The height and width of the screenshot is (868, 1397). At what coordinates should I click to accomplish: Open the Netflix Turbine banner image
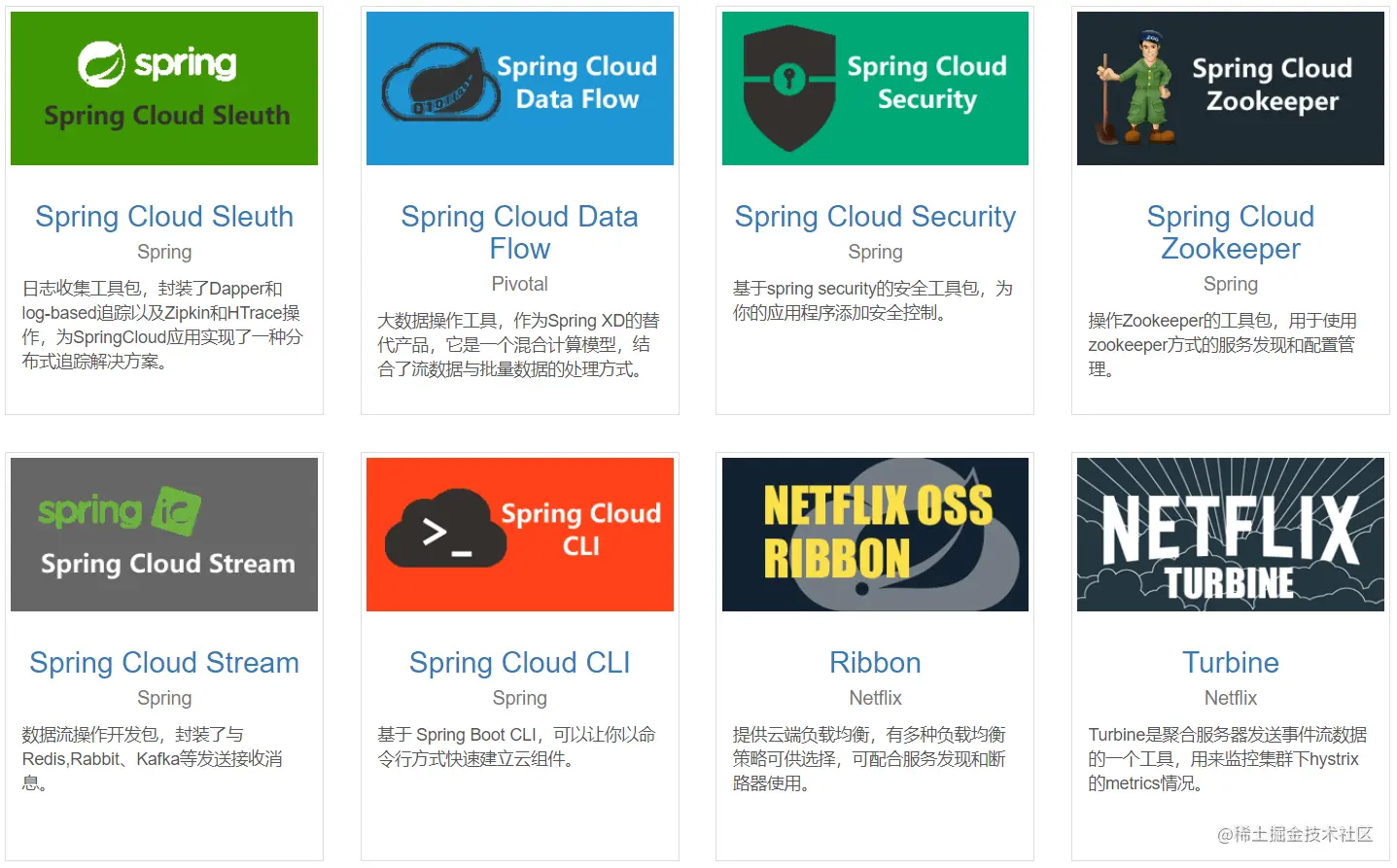point(1231,535)
